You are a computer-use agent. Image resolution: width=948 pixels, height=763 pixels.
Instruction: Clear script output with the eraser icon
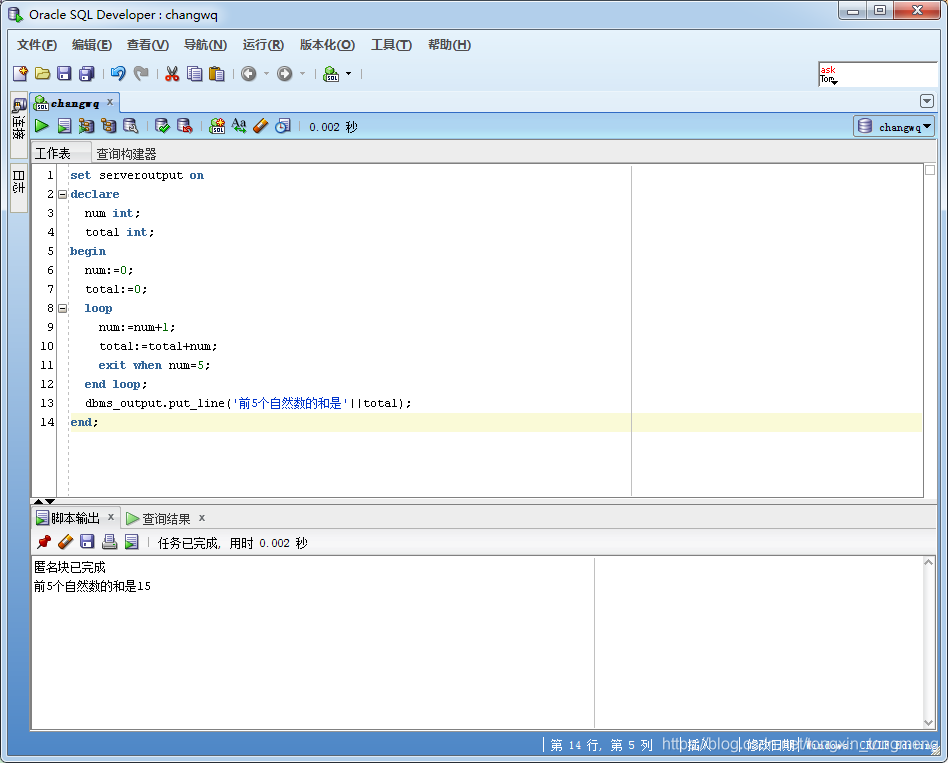pos(65,542)
